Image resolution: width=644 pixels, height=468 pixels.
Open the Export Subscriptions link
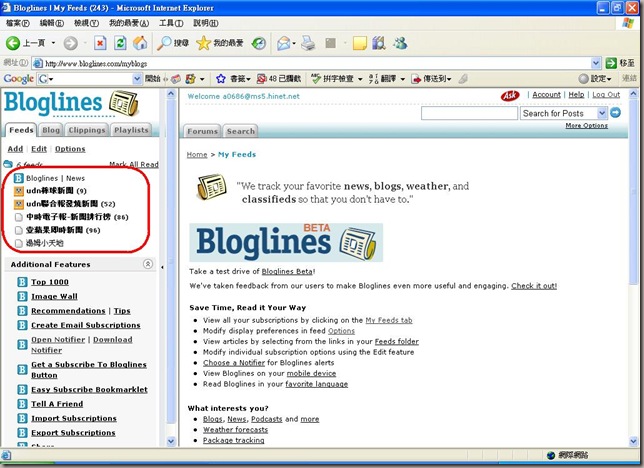click(73, 433)
